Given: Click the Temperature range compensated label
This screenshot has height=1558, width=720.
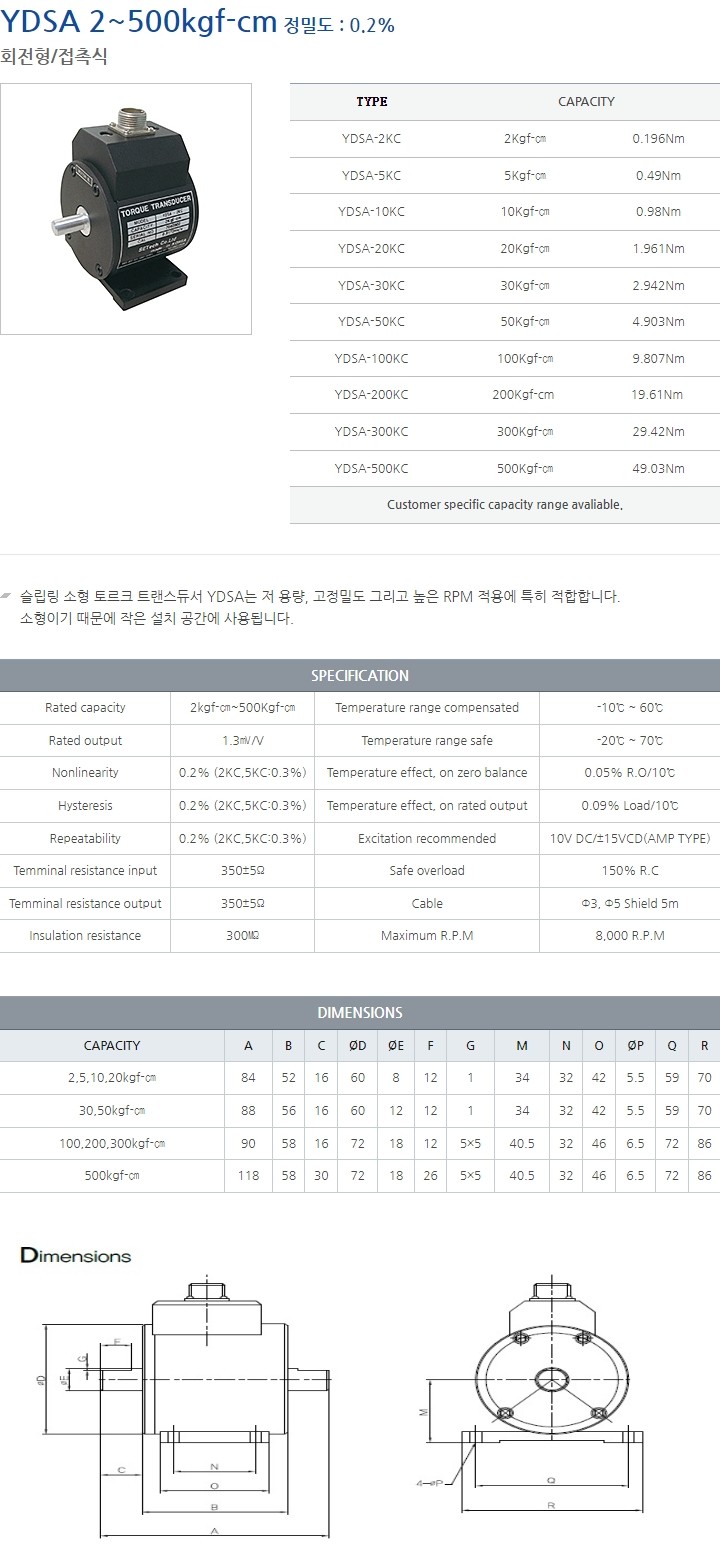Looking at the screenshot, I should [x=427, y=708].
